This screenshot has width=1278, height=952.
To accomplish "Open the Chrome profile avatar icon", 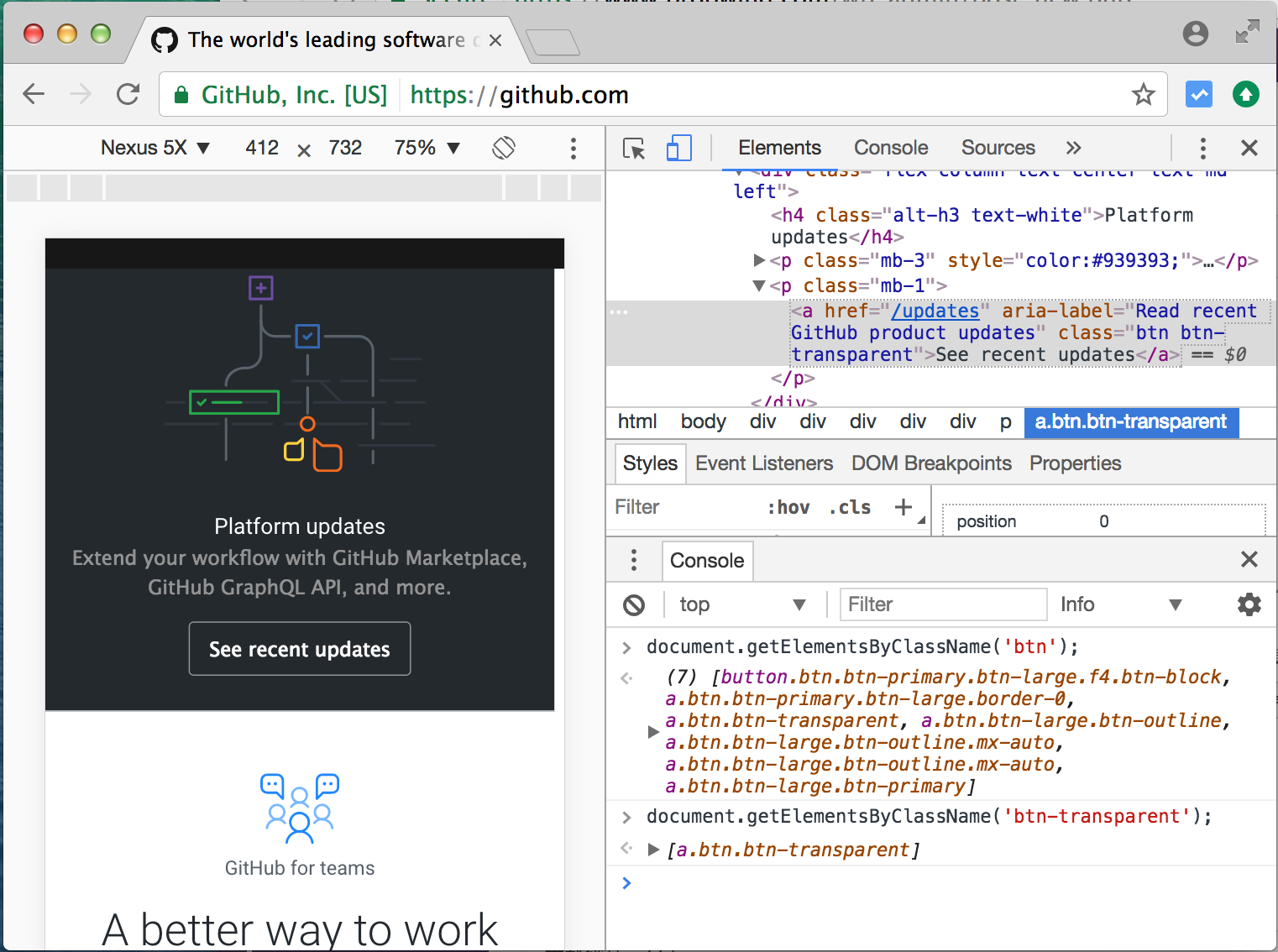I will pos(1195,34).
